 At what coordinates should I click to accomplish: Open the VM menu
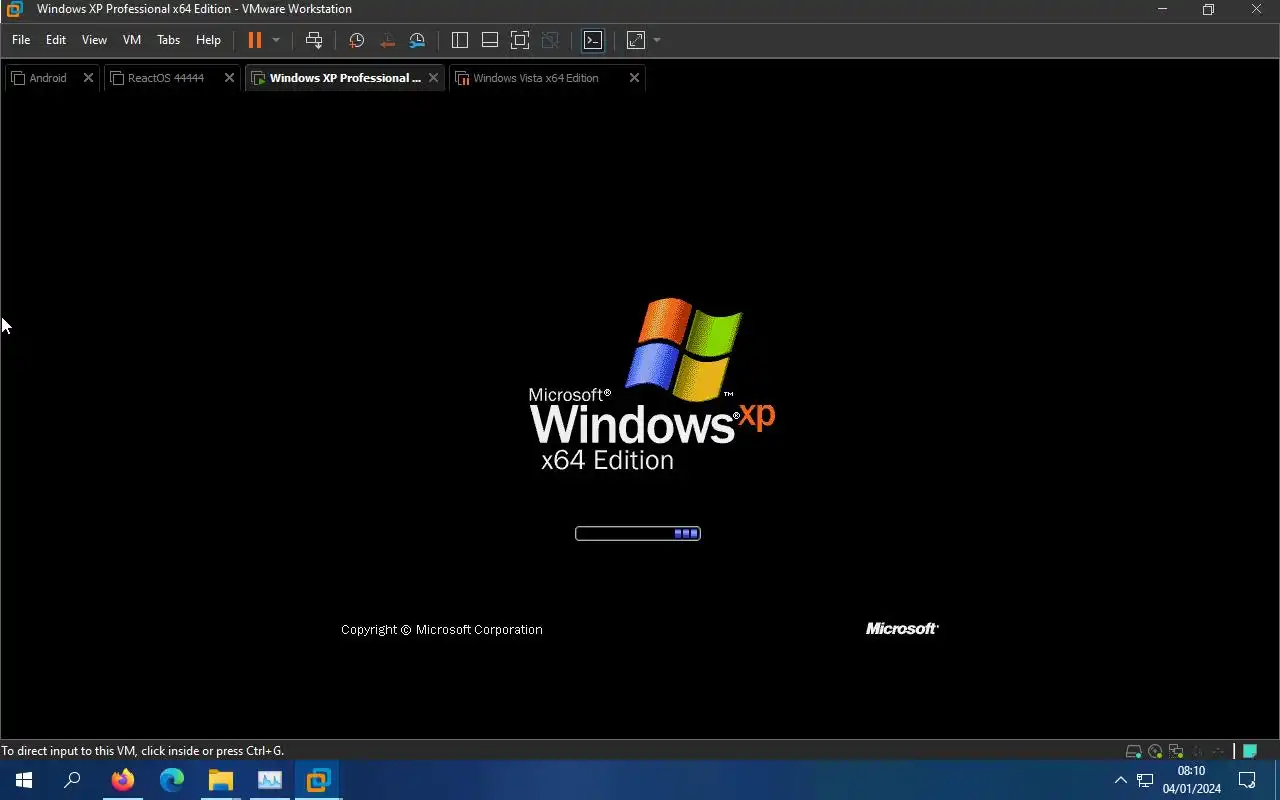tap(132, 40)
